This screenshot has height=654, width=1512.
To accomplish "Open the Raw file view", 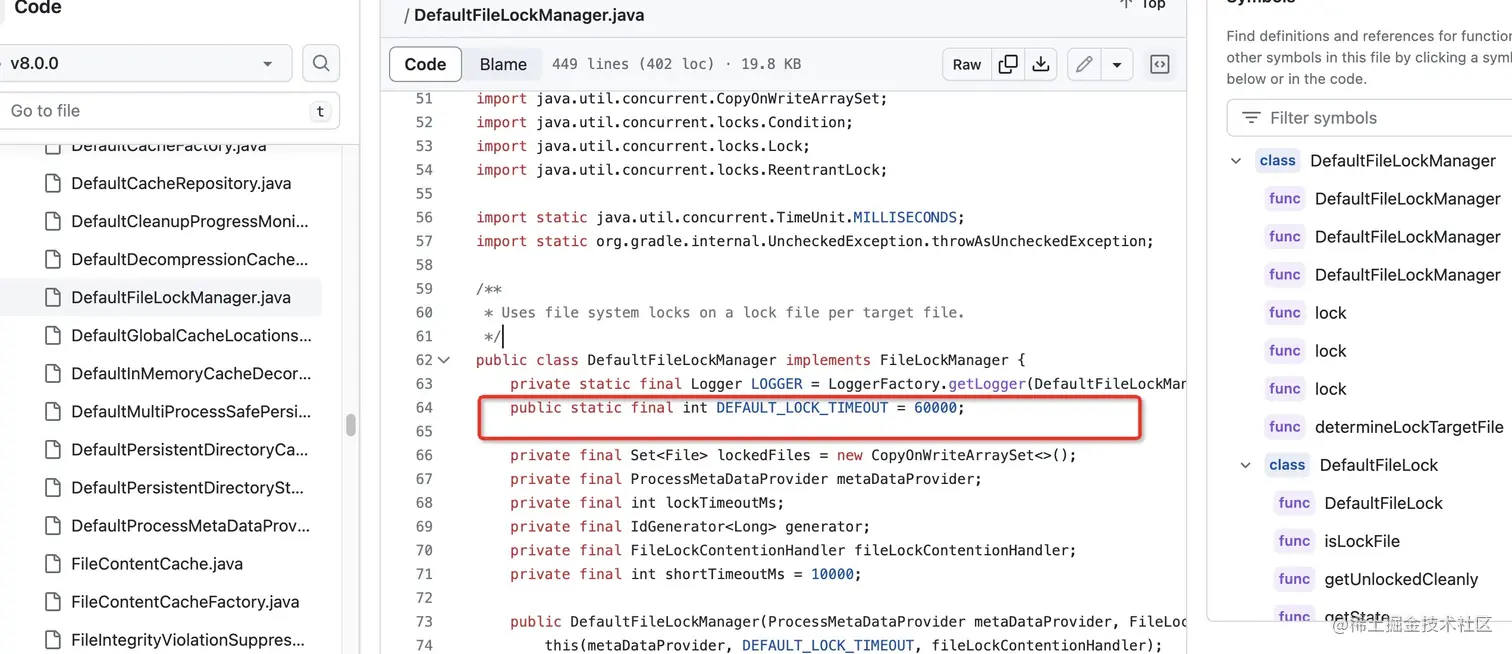I will [966, 64].
